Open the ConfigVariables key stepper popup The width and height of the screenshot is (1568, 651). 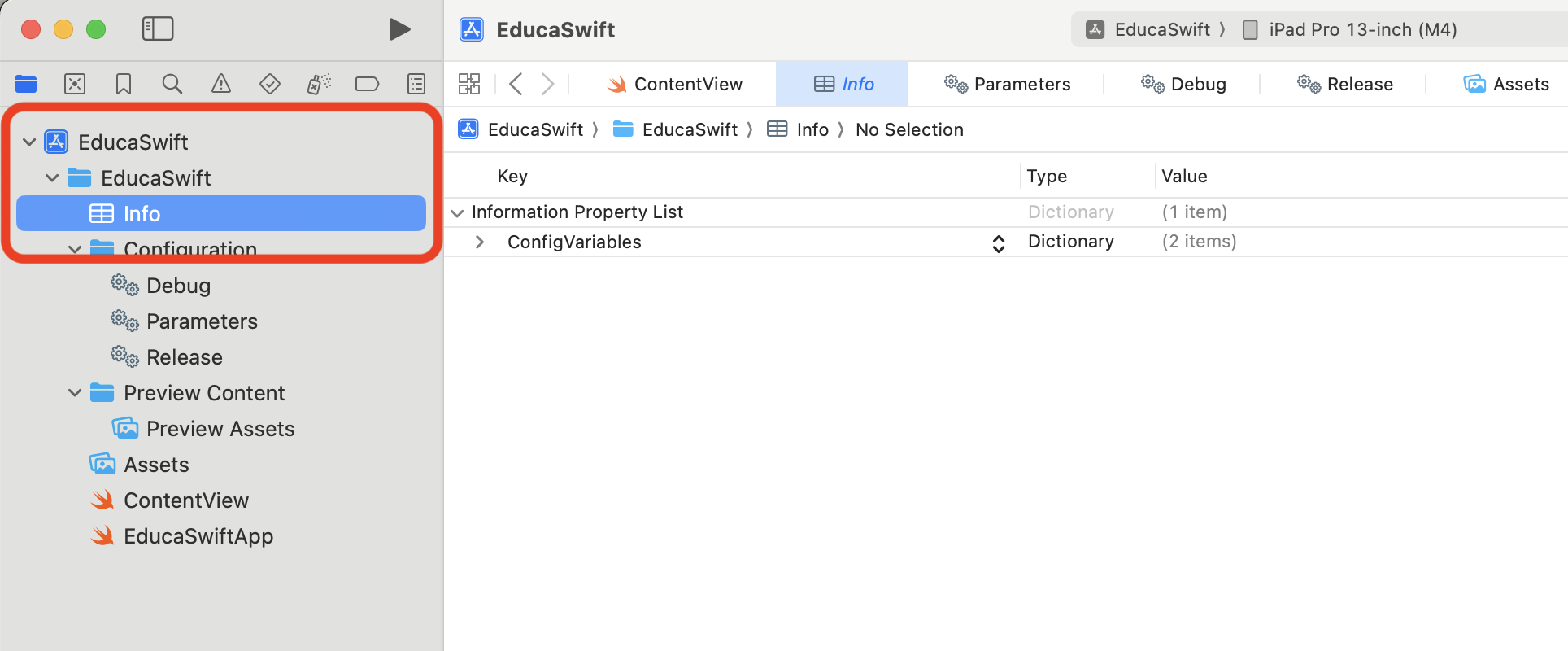pyautogui.click(x=999, y=243)
